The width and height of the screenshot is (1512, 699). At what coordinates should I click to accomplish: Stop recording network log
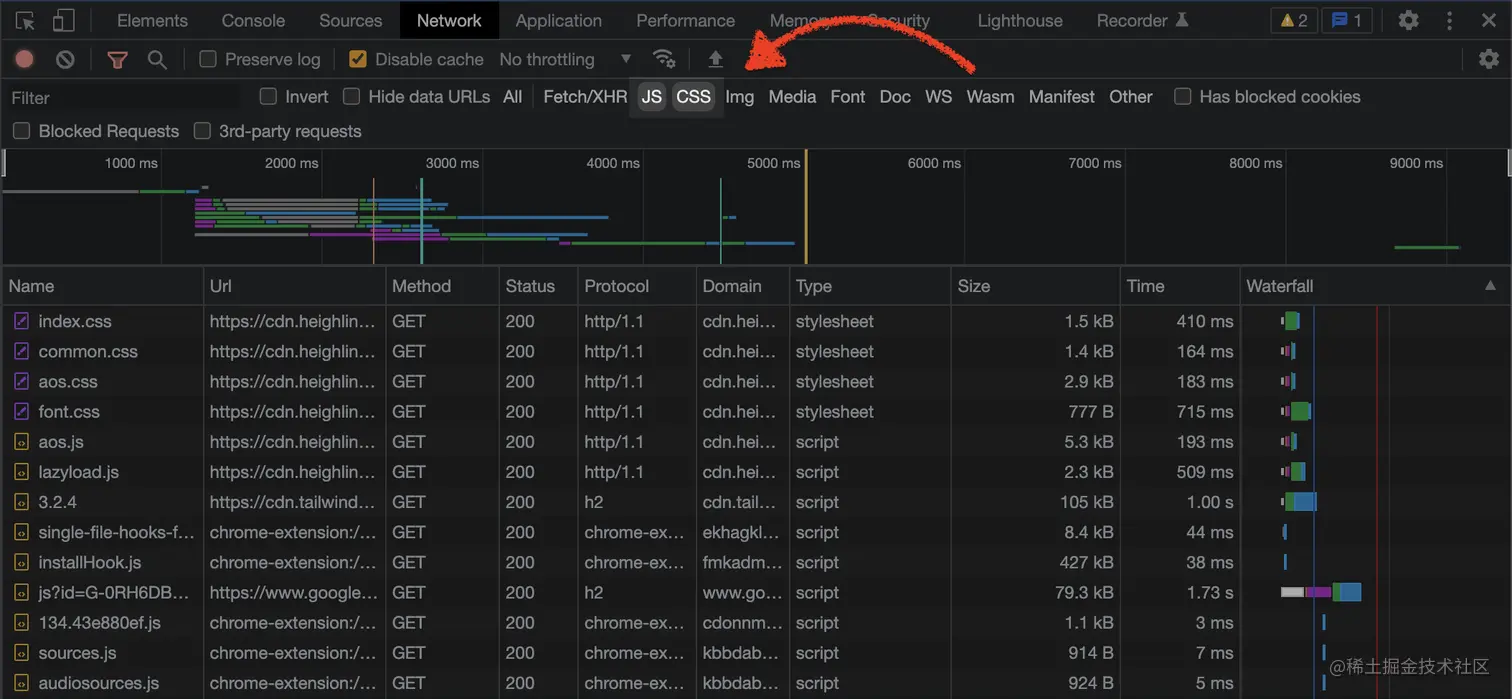coord(25,59)
